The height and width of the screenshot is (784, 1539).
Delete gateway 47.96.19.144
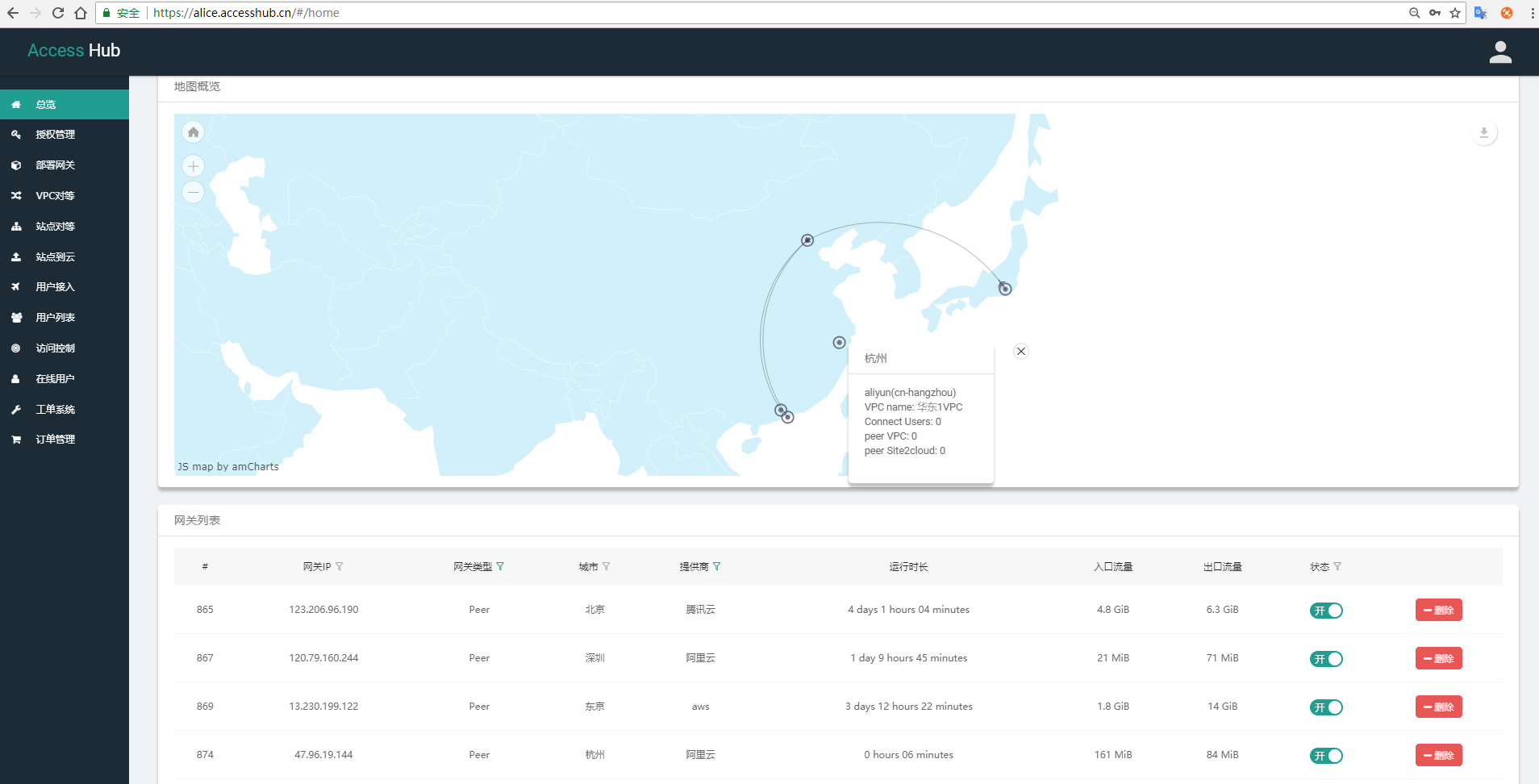pos(1438,755)
